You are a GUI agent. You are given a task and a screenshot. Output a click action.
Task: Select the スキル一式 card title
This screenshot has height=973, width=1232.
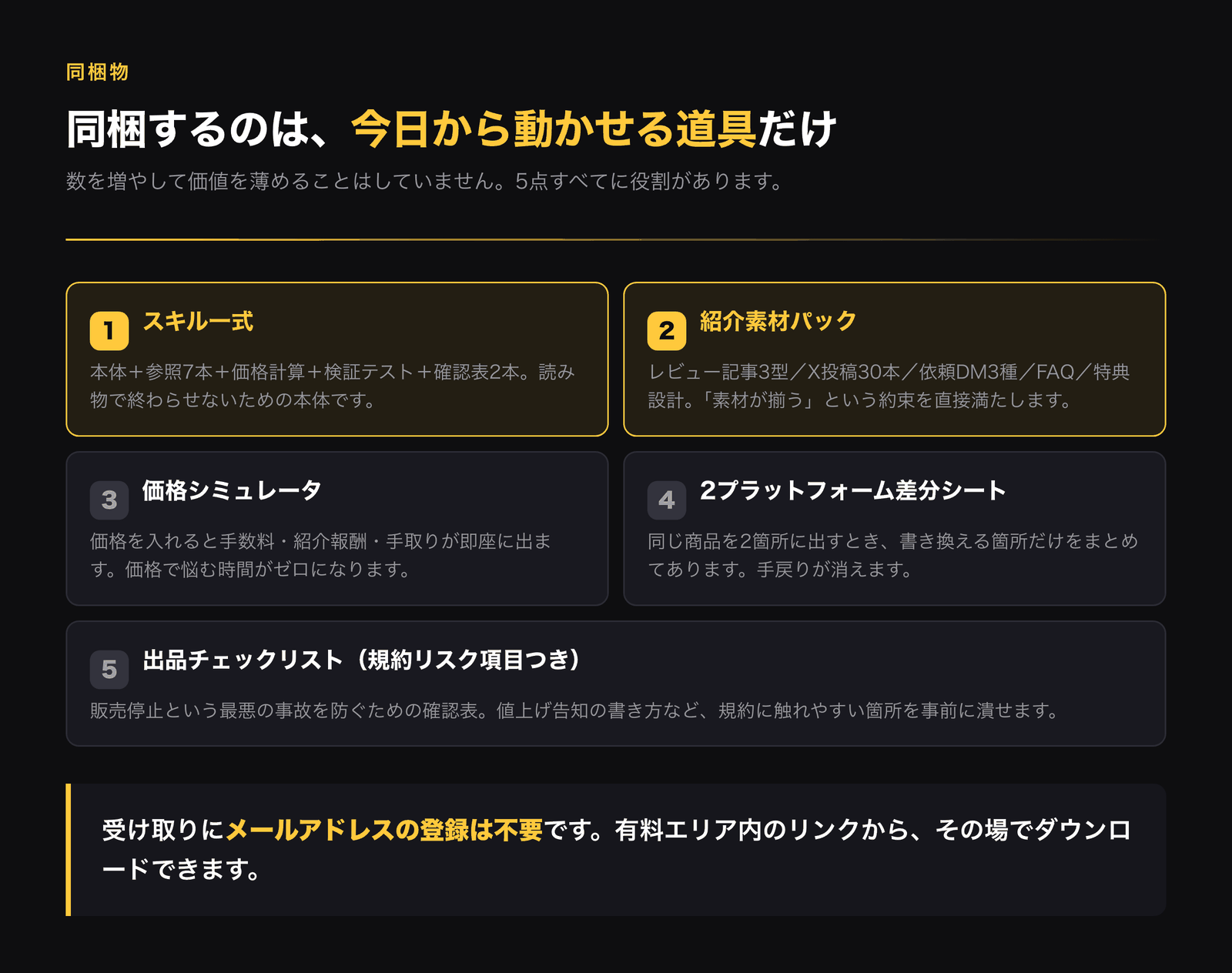[x=198, y=321]
